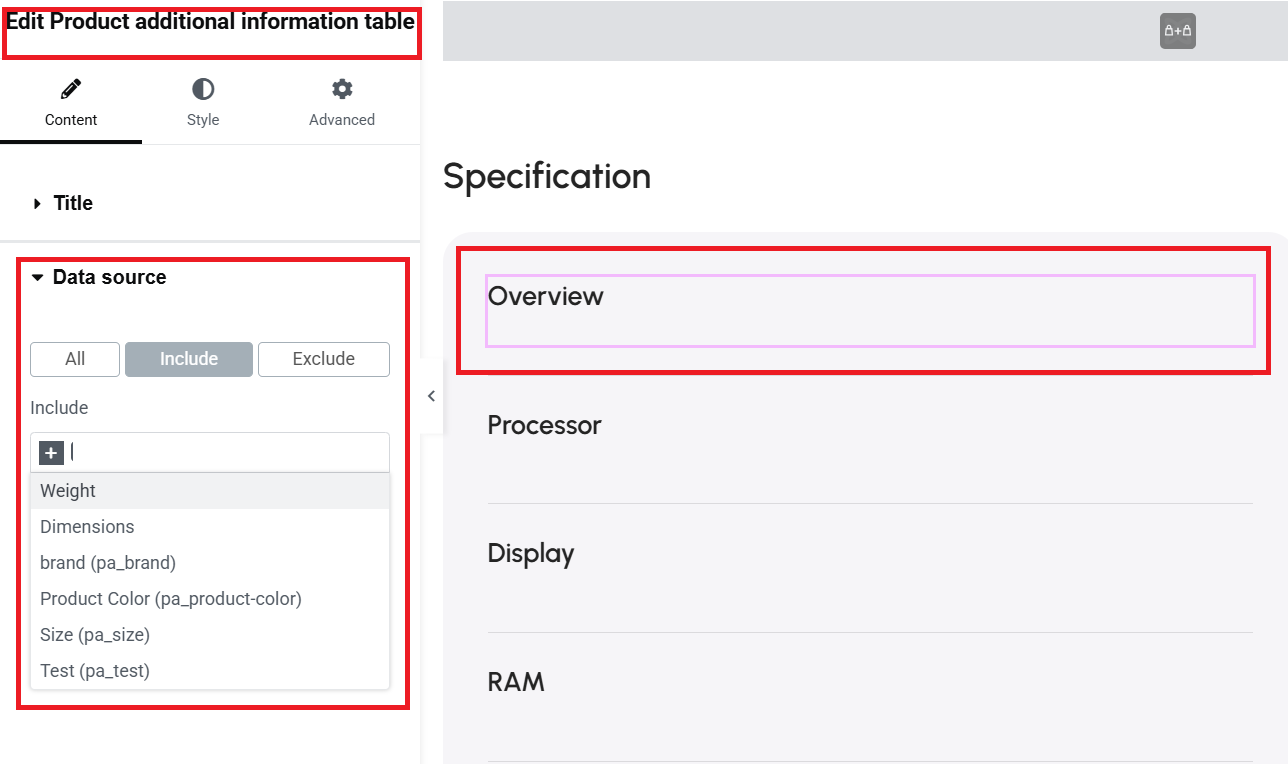
Task: Click the Advanced gear icon
Action: point(342,90)
